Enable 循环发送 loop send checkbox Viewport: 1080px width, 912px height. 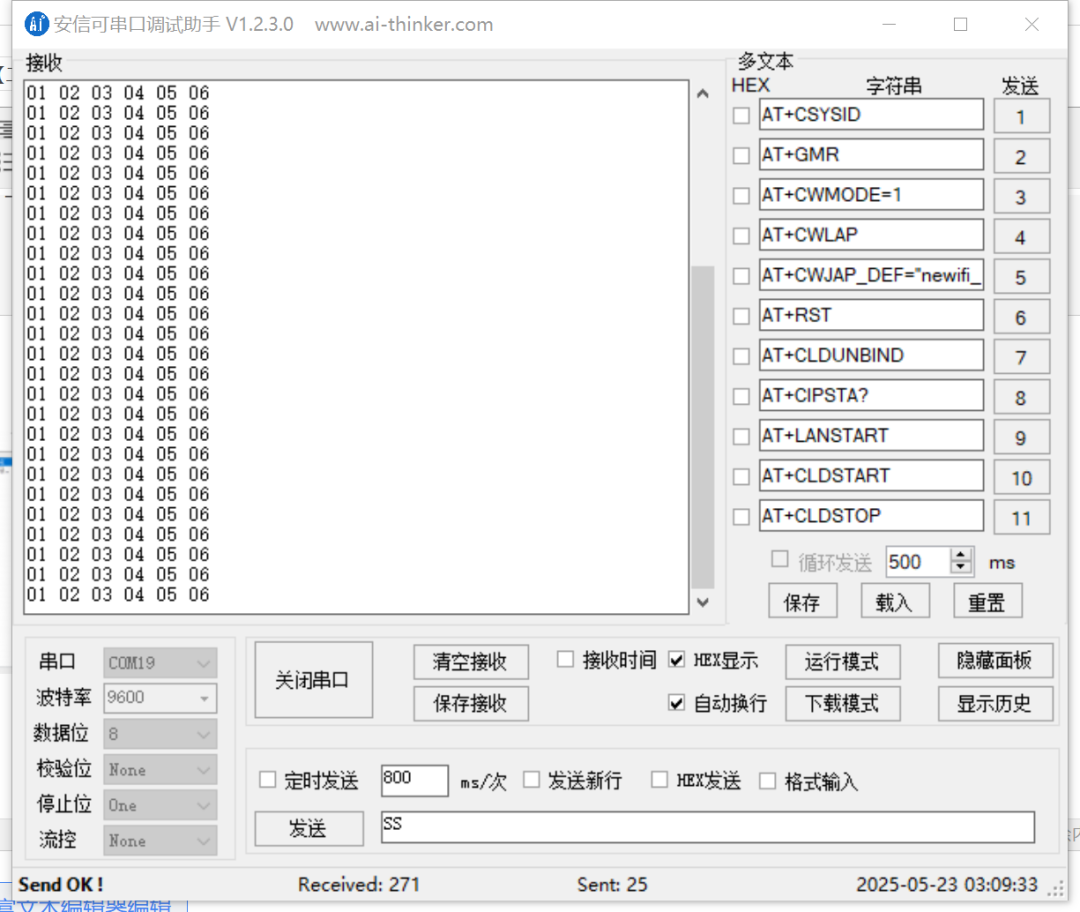(x=780, y=559)
